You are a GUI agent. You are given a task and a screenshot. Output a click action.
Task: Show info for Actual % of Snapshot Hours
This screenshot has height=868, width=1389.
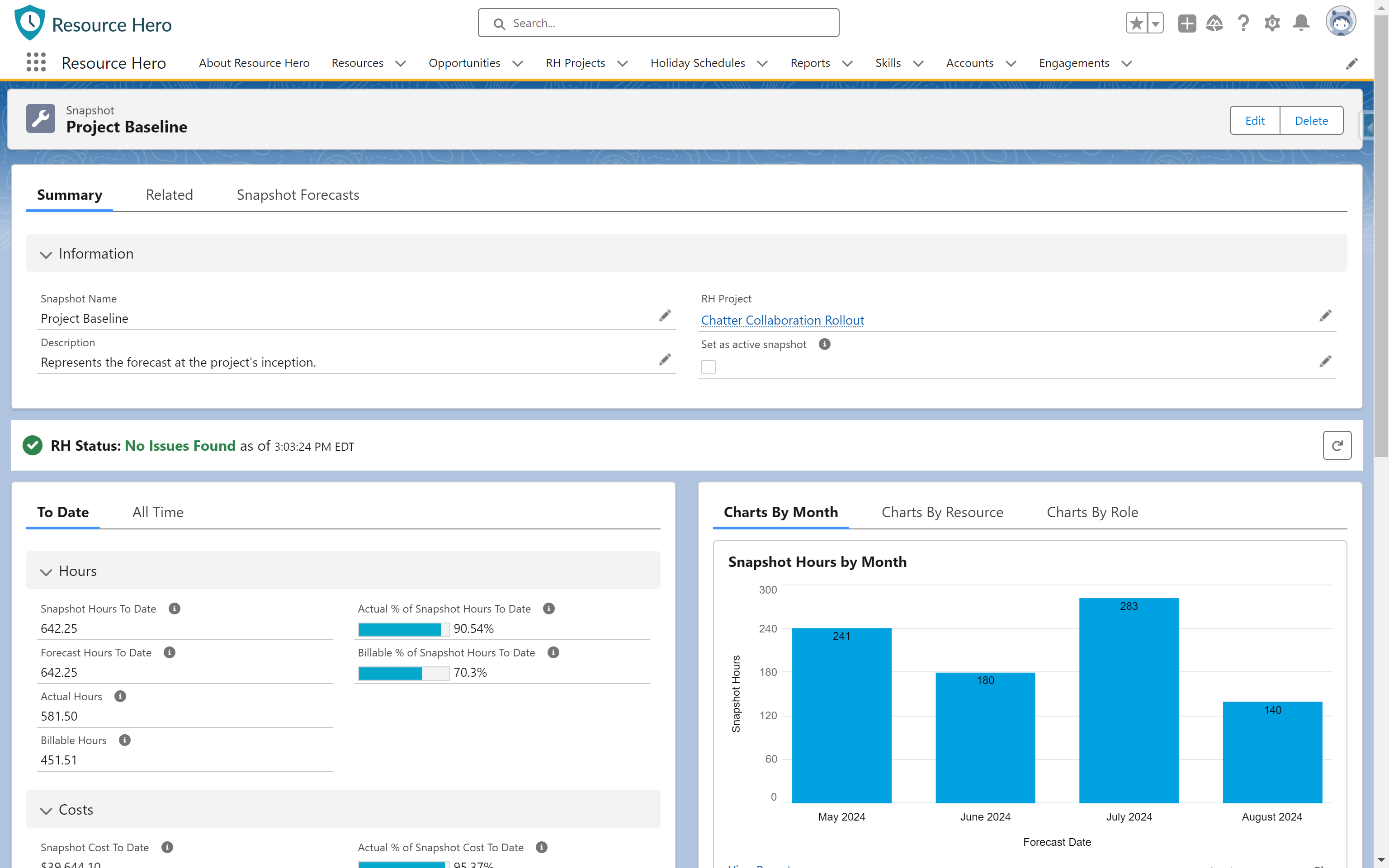click(549, 609)
